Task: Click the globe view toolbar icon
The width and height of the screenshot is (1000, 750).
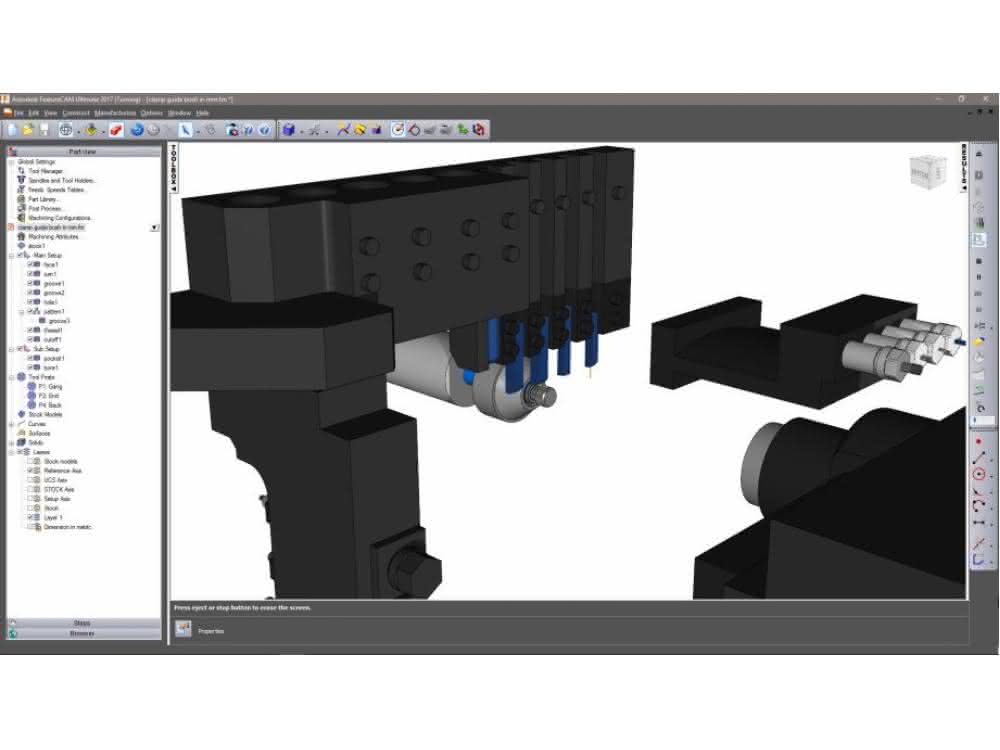Action: [x=66, y=130]
